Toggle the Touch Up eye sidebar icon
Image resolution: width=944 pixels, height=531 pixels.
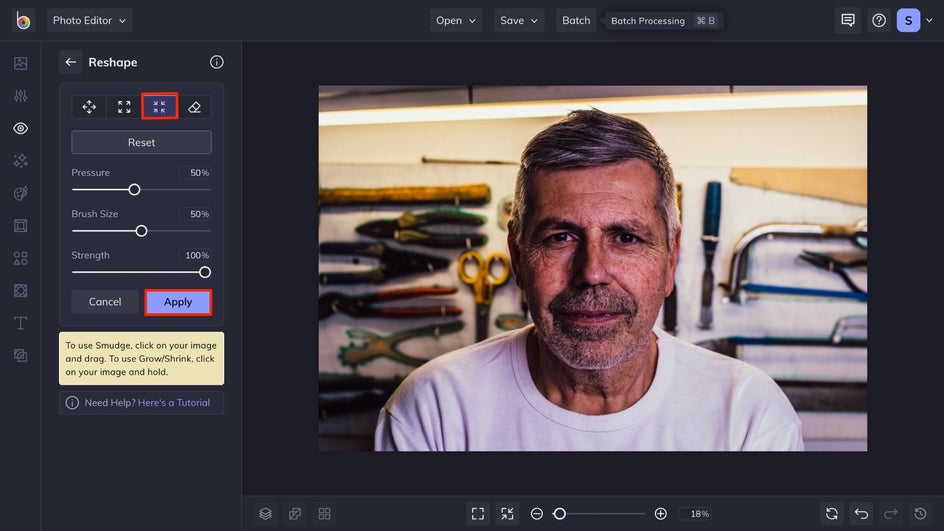click(x=20, y=128)
